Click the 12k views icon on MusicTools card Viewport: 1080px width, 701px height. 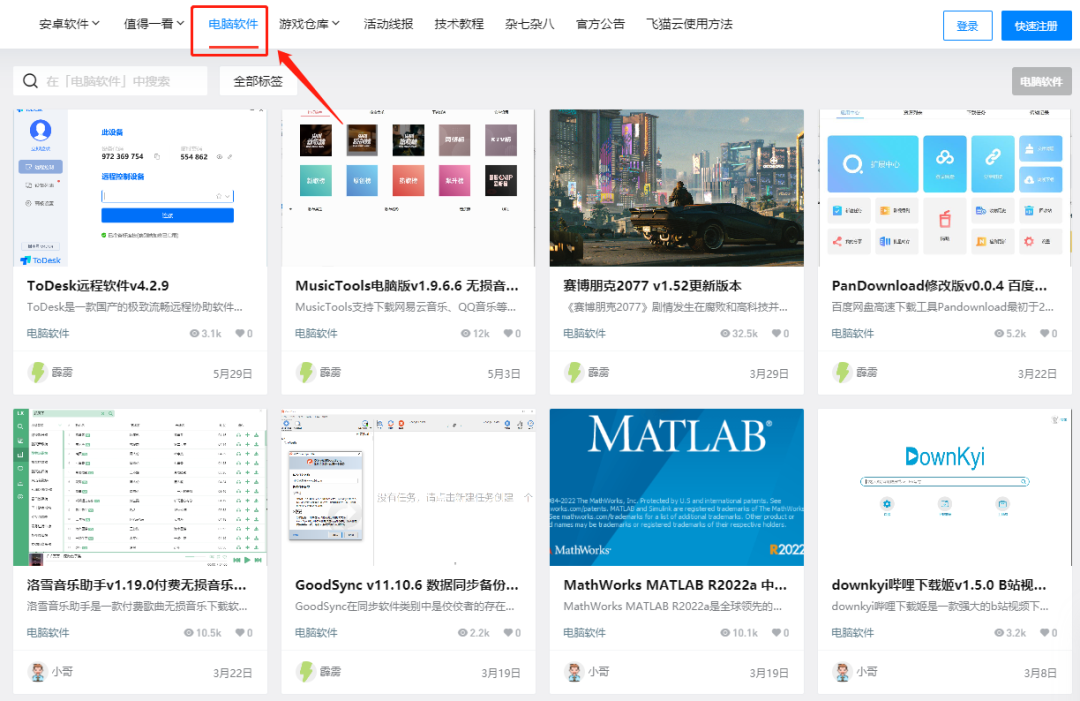coord(466,333)
